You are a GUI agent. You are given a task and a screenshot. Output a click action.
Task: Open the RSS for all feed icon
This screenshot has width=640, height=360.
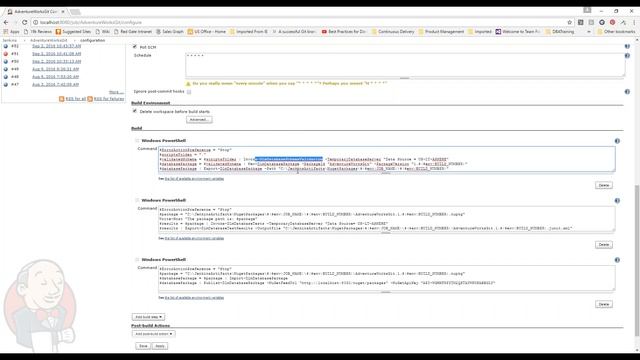pyautogui.click(x=62, y=99)
